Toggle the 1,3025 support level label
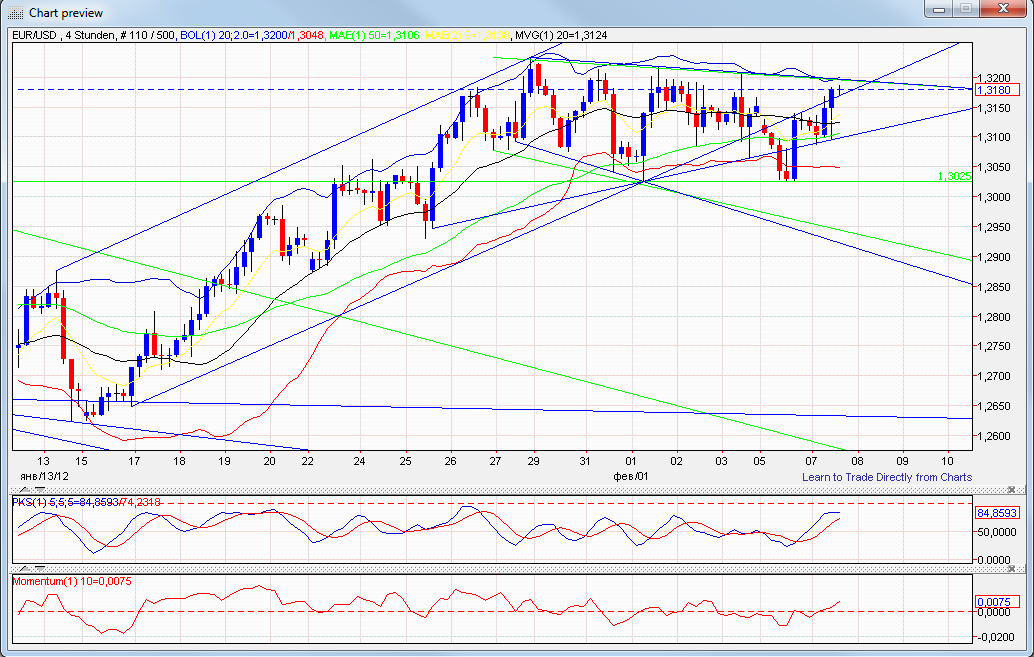This screenshot has width=1034, height=657. [952, 174]
